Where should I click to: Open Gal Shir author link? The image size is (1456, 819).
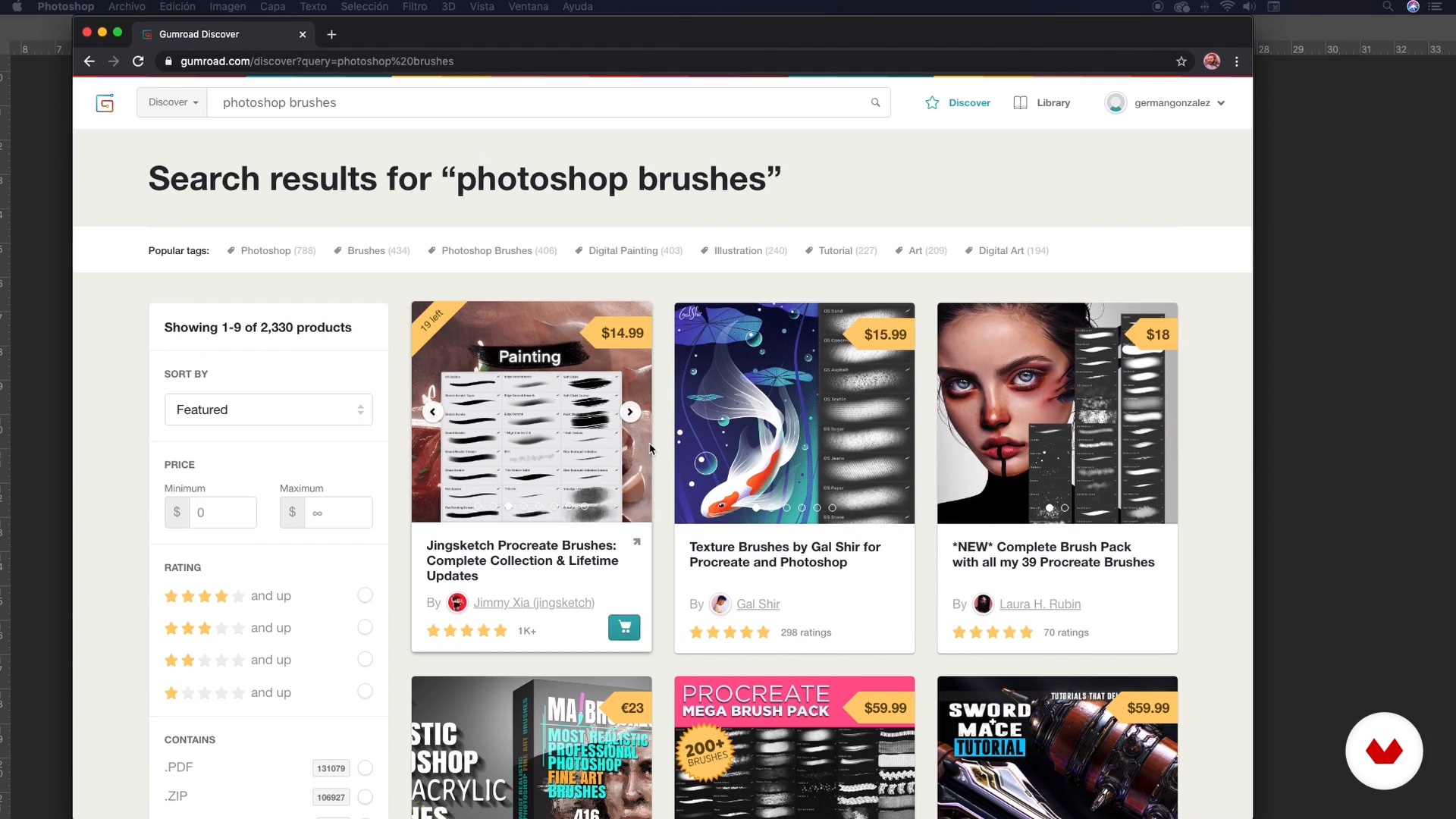click(x=758, y=604)
